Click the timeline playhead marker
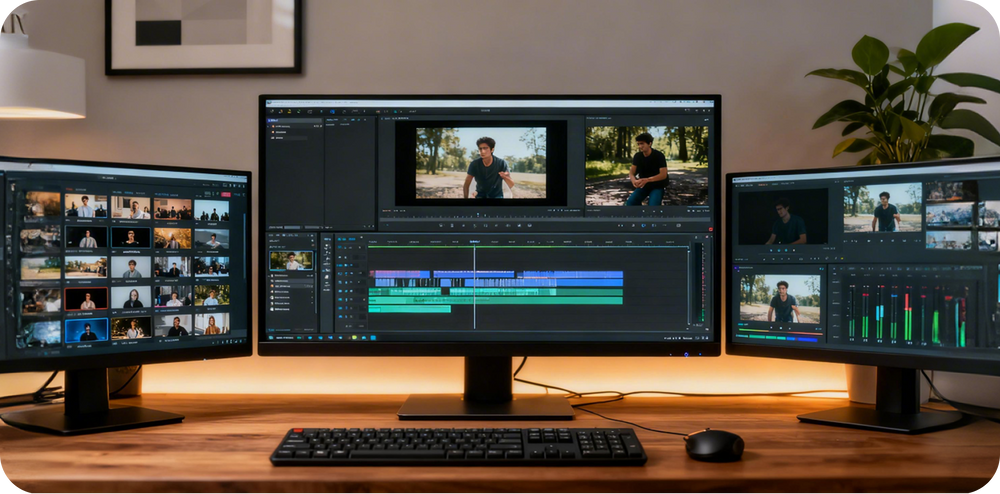Viewport: 1000px width, 494px height. coord(474,242)
